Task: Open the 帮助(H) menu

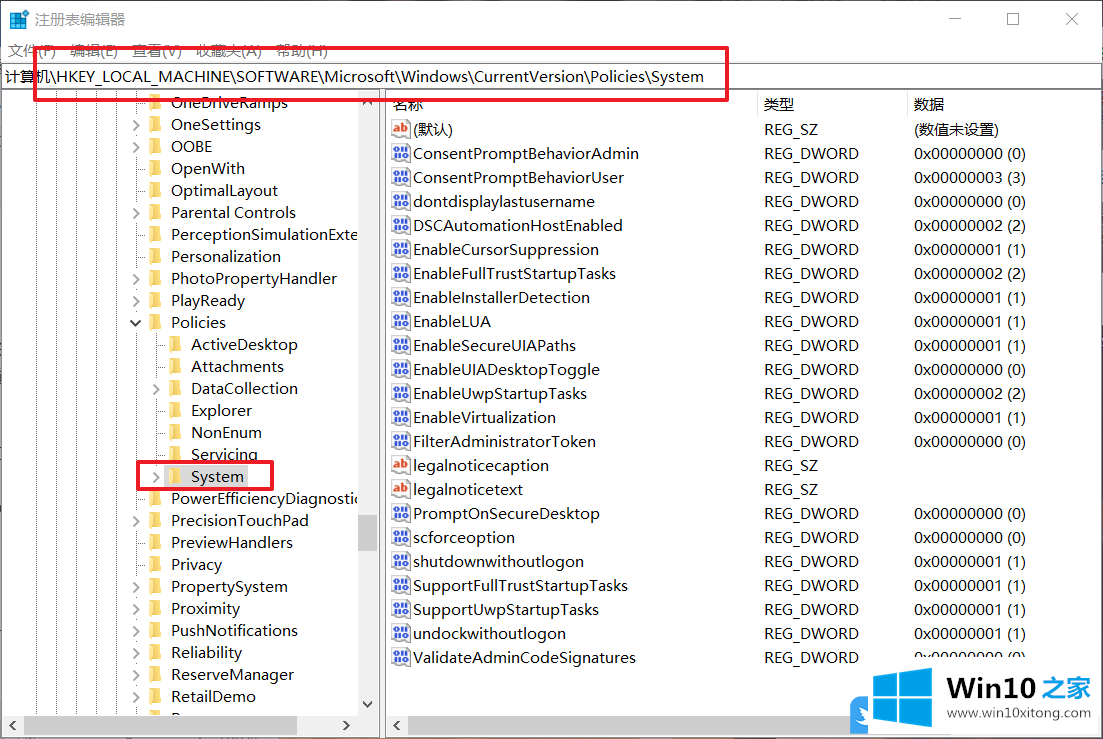Action: click(x=302, y=51)
